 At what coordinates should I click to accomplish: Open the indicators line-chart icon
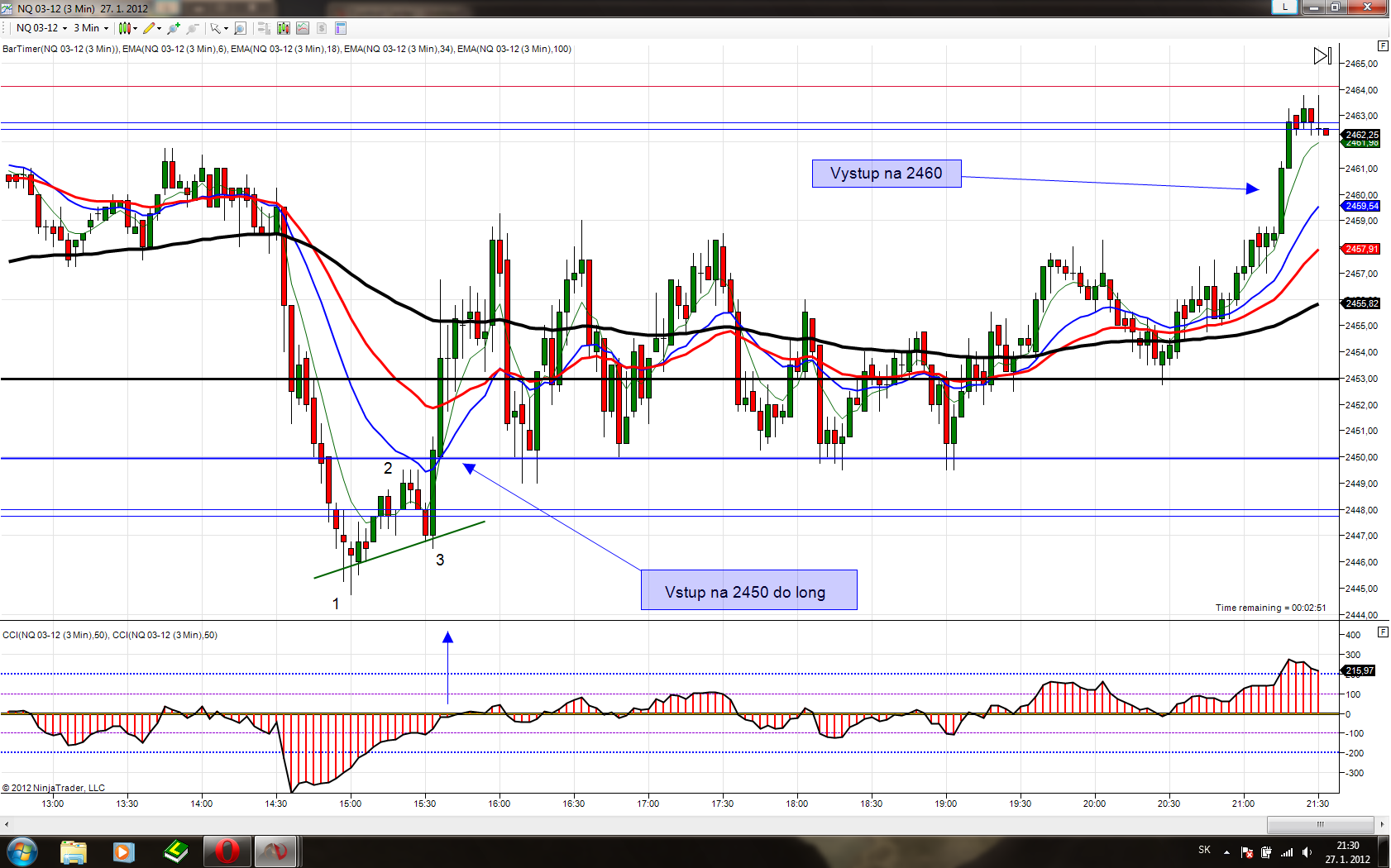pos(303,28)
